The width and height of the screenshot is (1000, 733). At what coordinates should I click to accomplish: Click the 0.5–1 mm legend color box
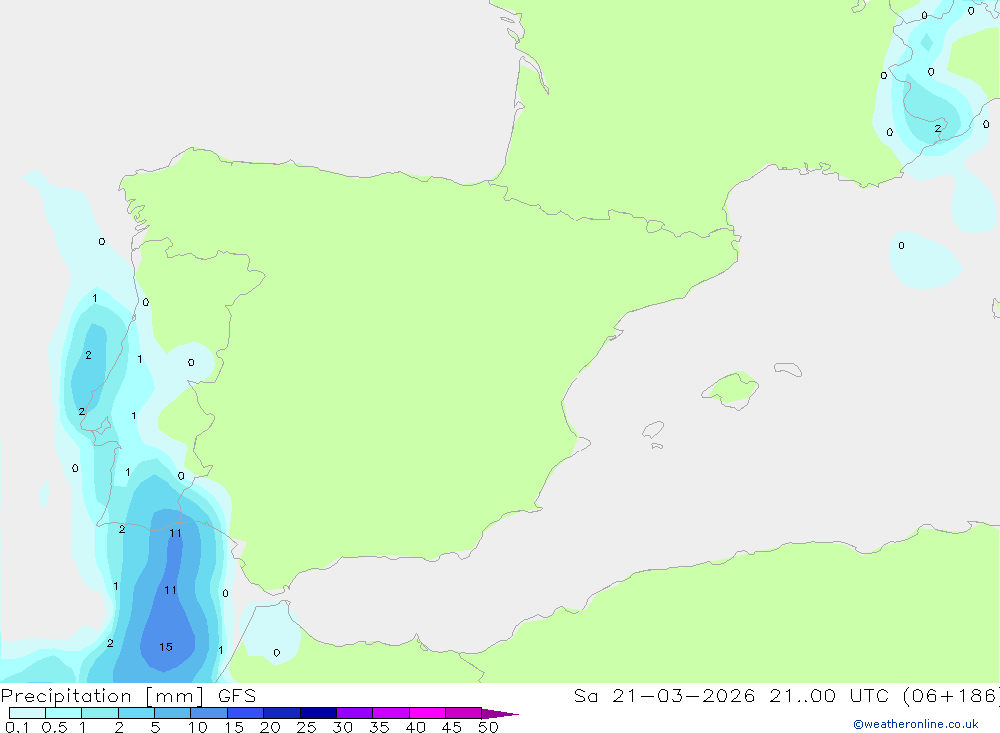[63, 713]
